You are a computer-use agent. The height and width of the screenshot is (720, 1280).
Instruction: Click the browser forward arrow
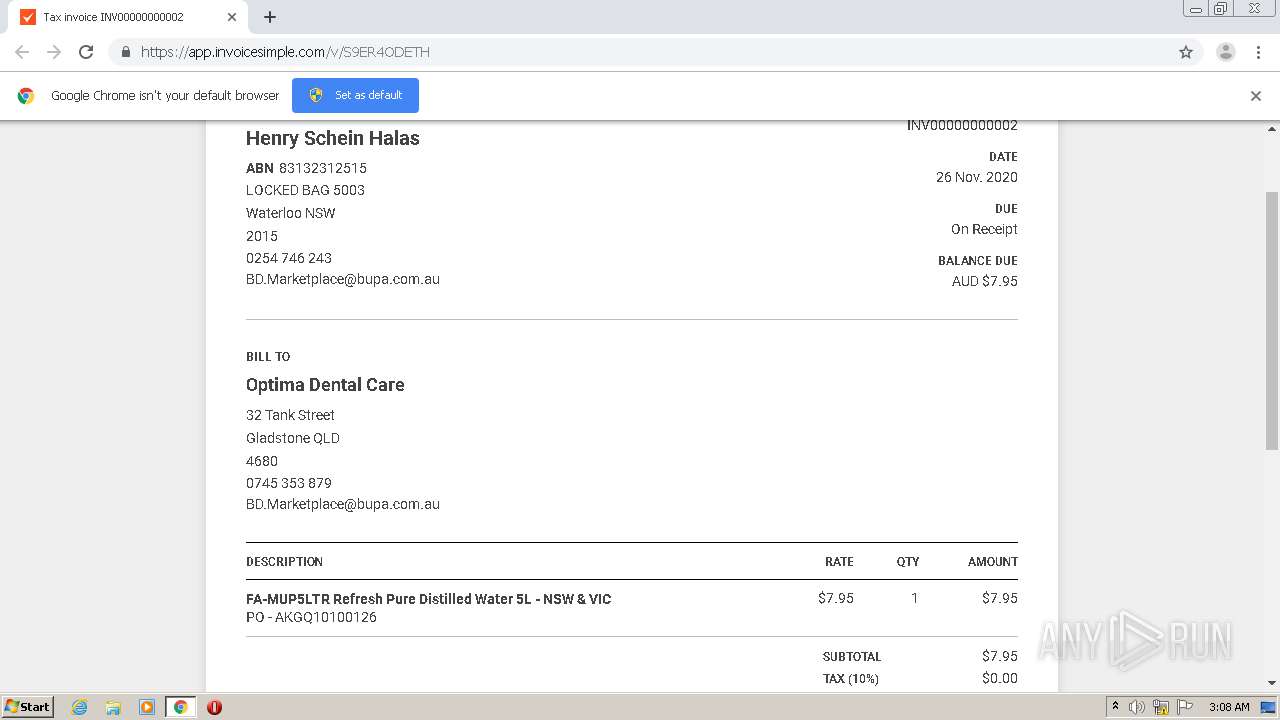coord(54,52)
